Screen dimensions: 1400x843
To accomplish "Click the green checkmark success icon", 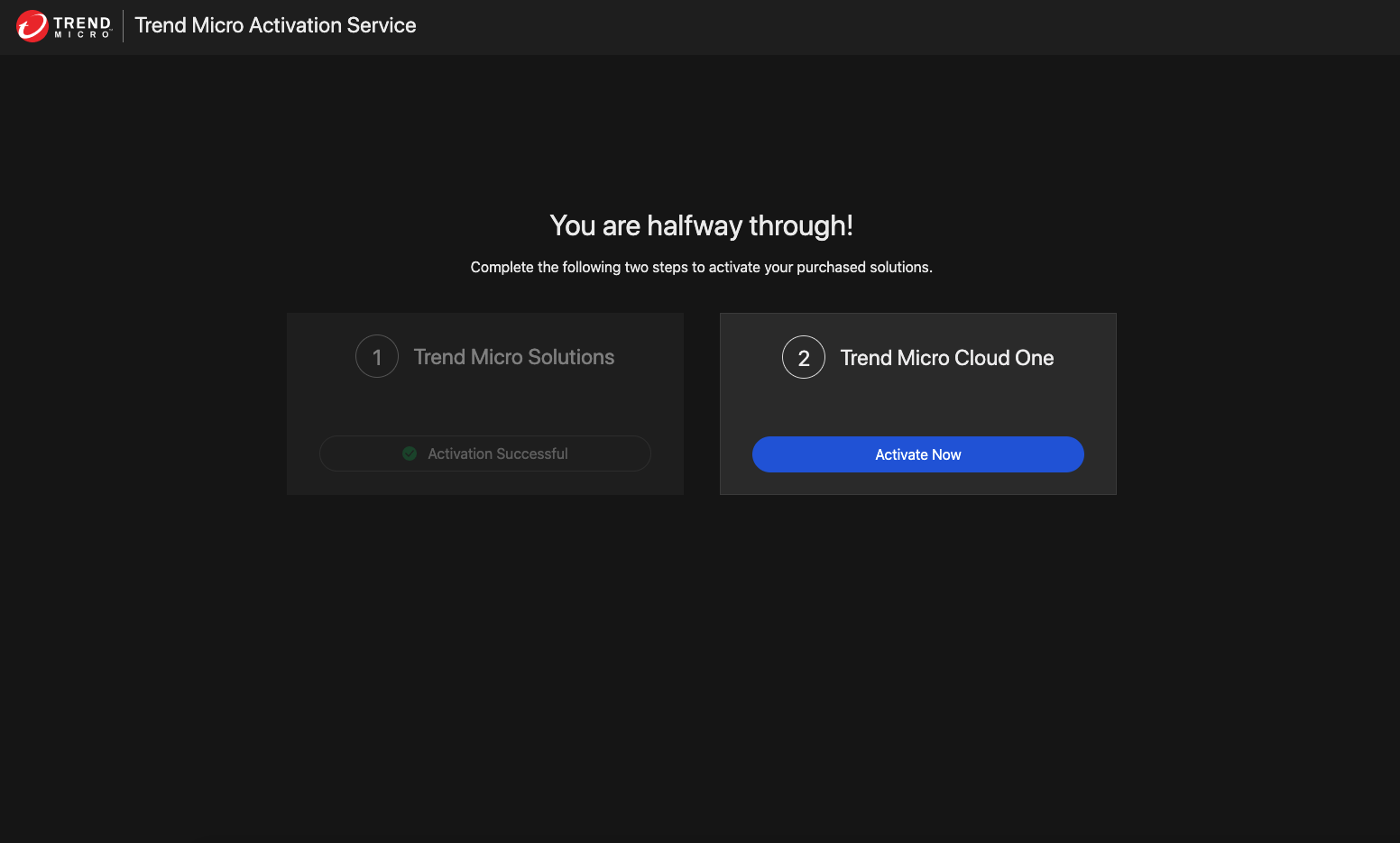I will pos(410,454).
